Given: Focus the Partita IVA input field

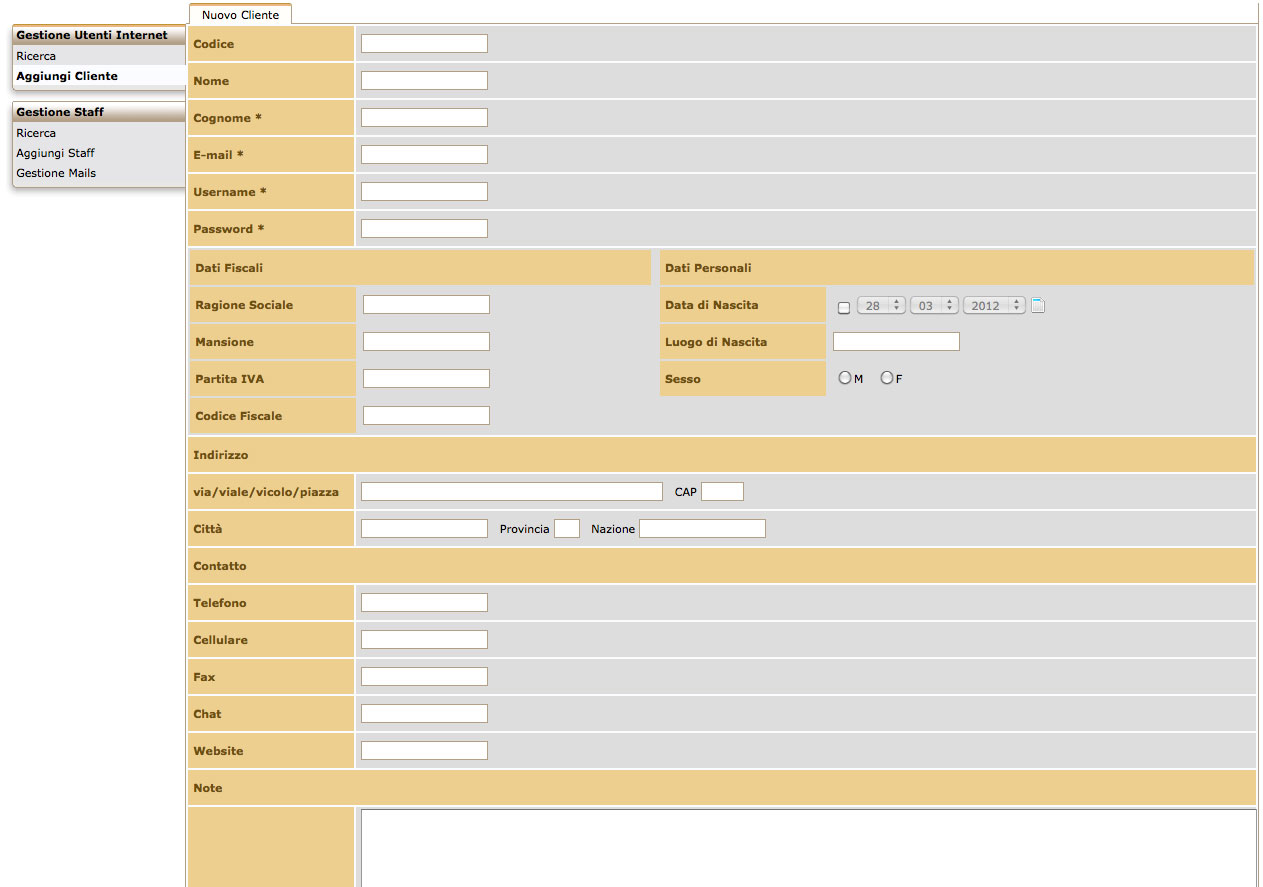Looking at the screenshot, I should coord(426,379).
